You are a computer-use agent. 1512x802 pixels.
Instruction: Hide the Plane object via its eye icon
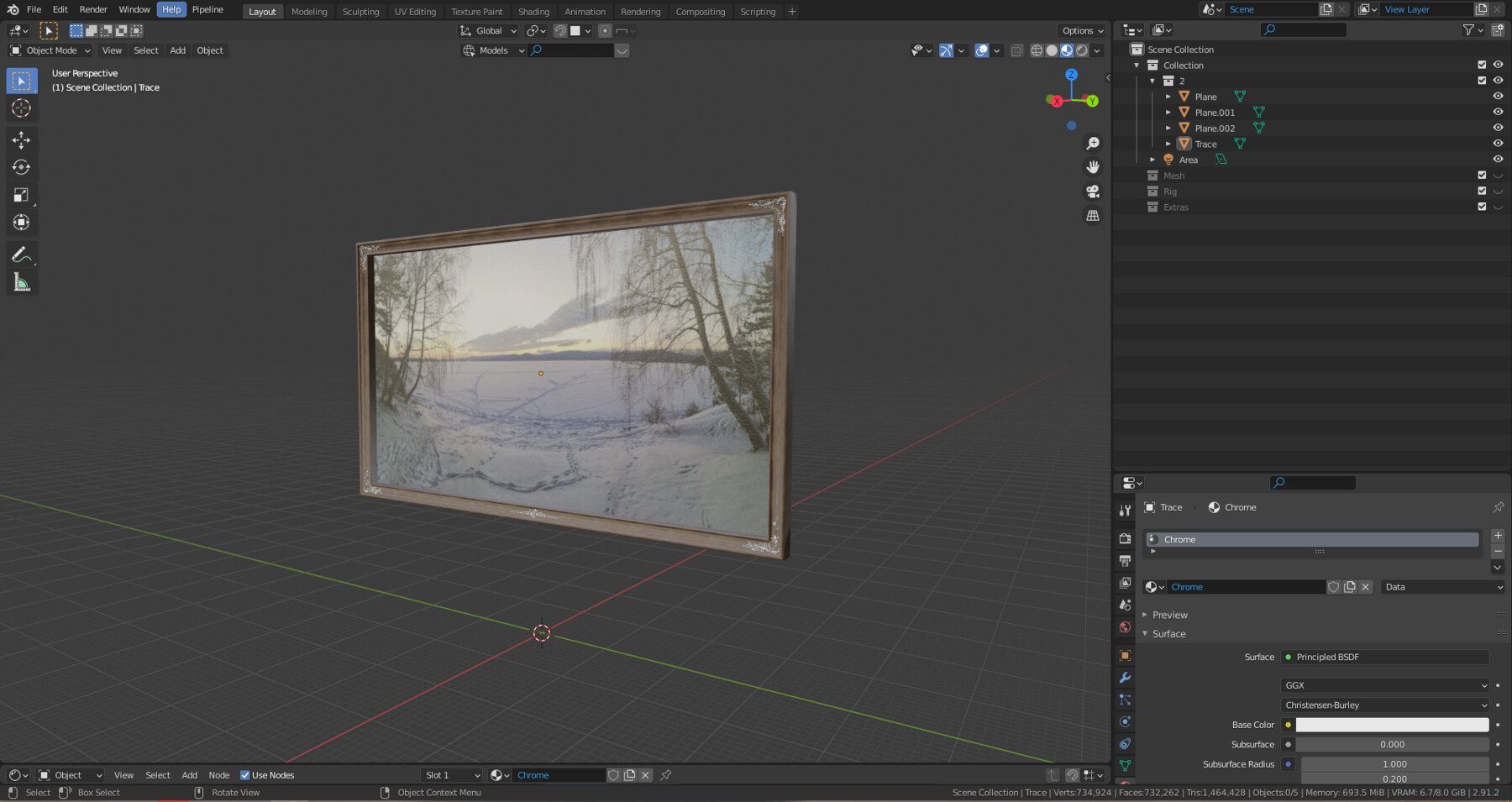(x=1498, y=97)
